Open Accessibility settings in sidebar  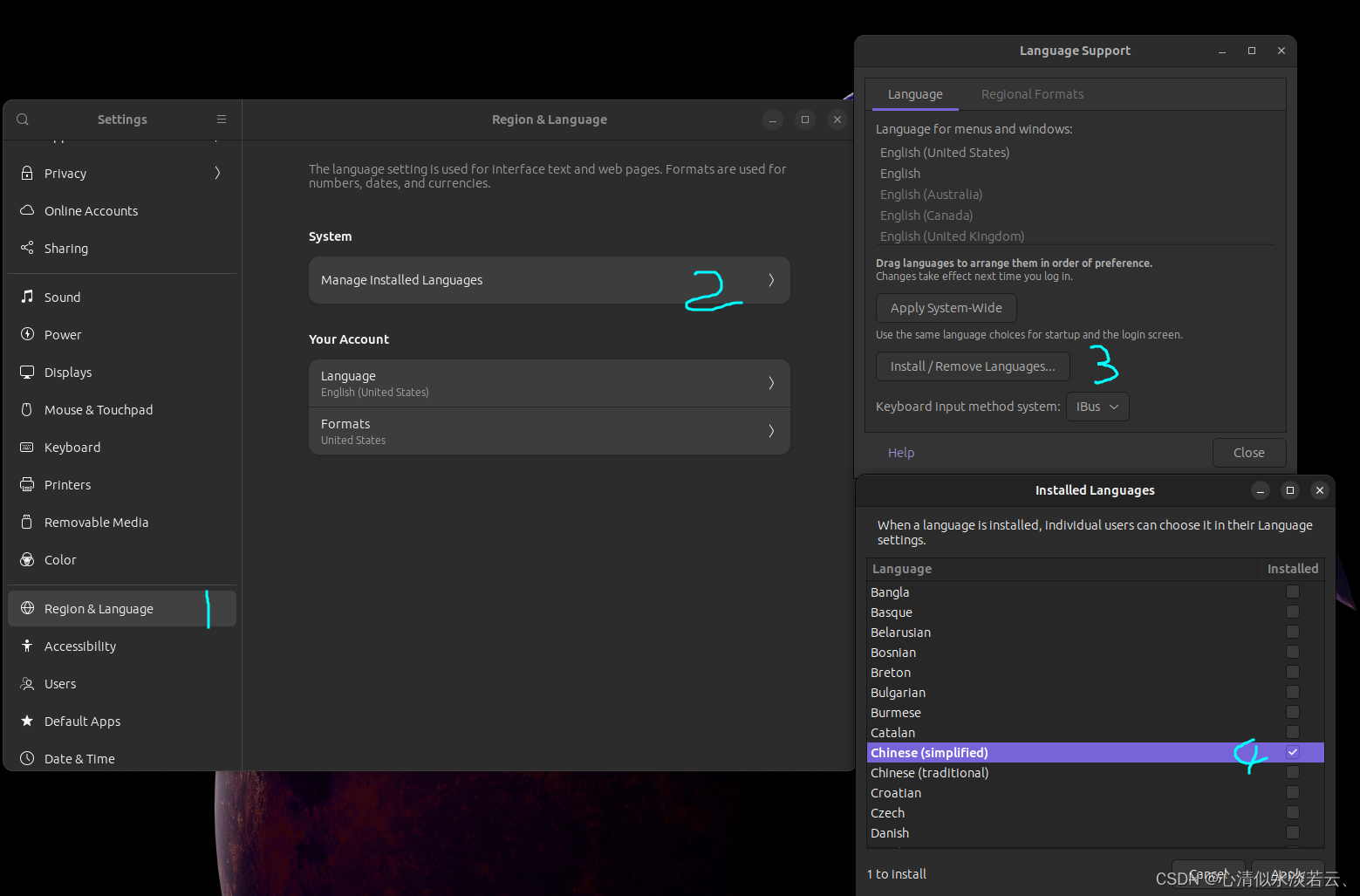(x=122, y=646)
